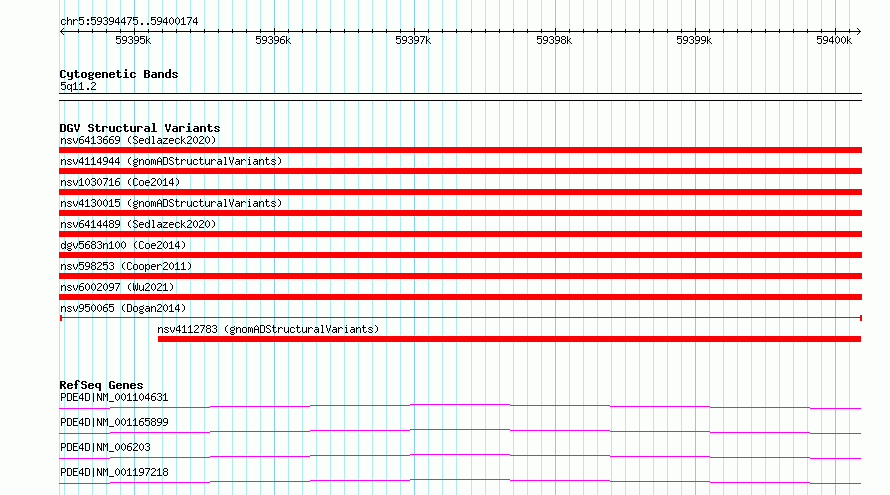This screenshot has width=890, height=495.
Task: Open variant nsv6002097 (Wu2021) label
Action: (117, 287)
